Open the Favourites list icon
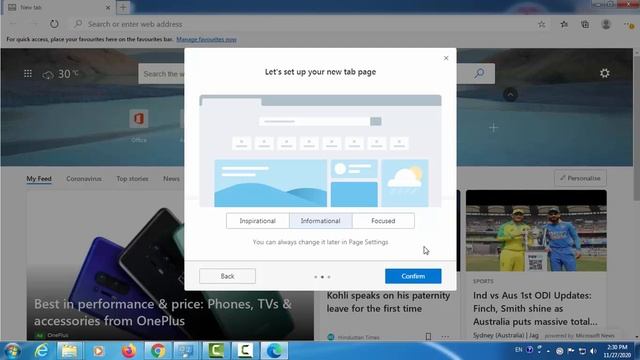The height and width of the screenshot is (360, 640). pos(564,24)
